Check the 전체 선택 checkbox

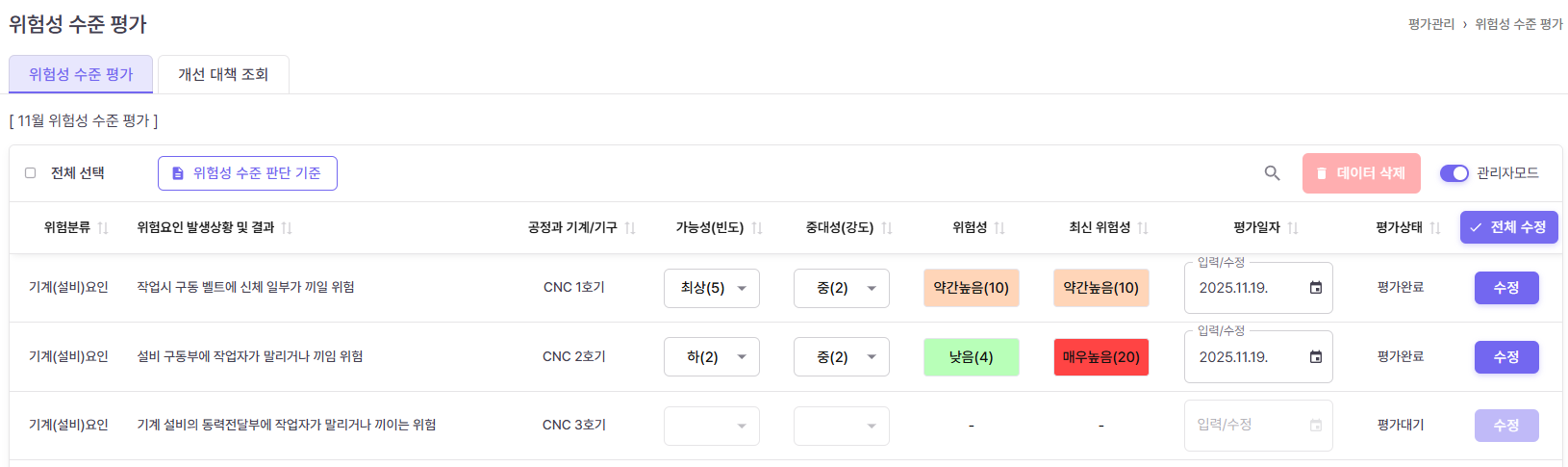pyautogui.click(x=31, y=173)
